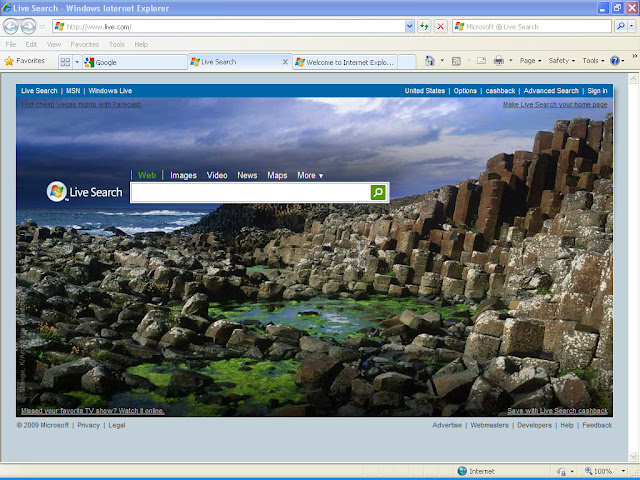Click the Favorites star button
This screenshot has height=480, width=640.
click(x=24, y=61)
